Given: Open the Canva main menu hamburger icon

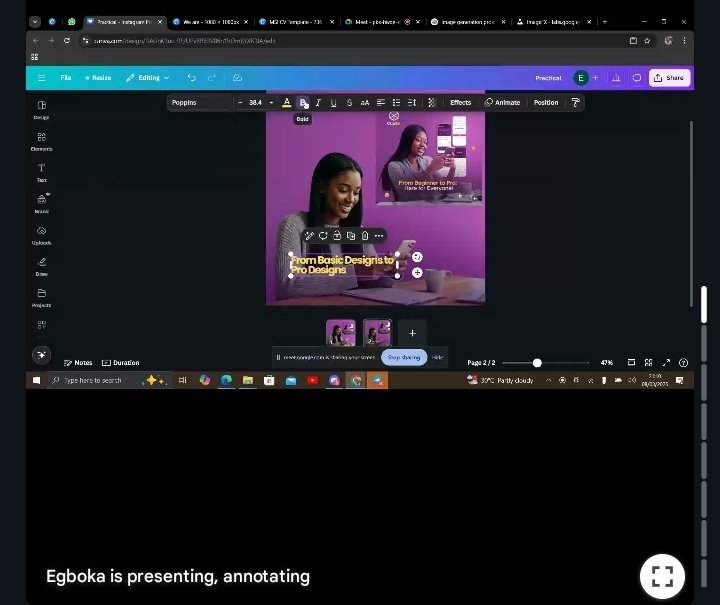Looking at the screenshot, I should [x=41, y=78].
